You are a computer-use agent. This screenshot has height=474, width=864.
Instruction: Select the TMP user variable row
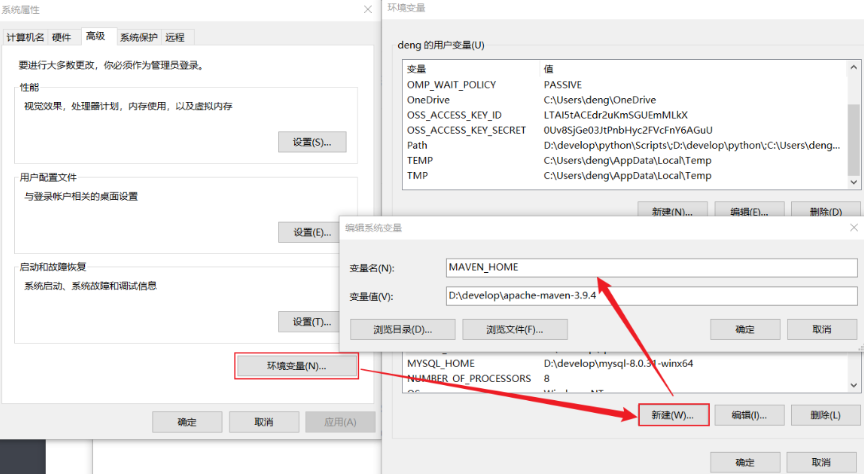click(x=625, y=176)
